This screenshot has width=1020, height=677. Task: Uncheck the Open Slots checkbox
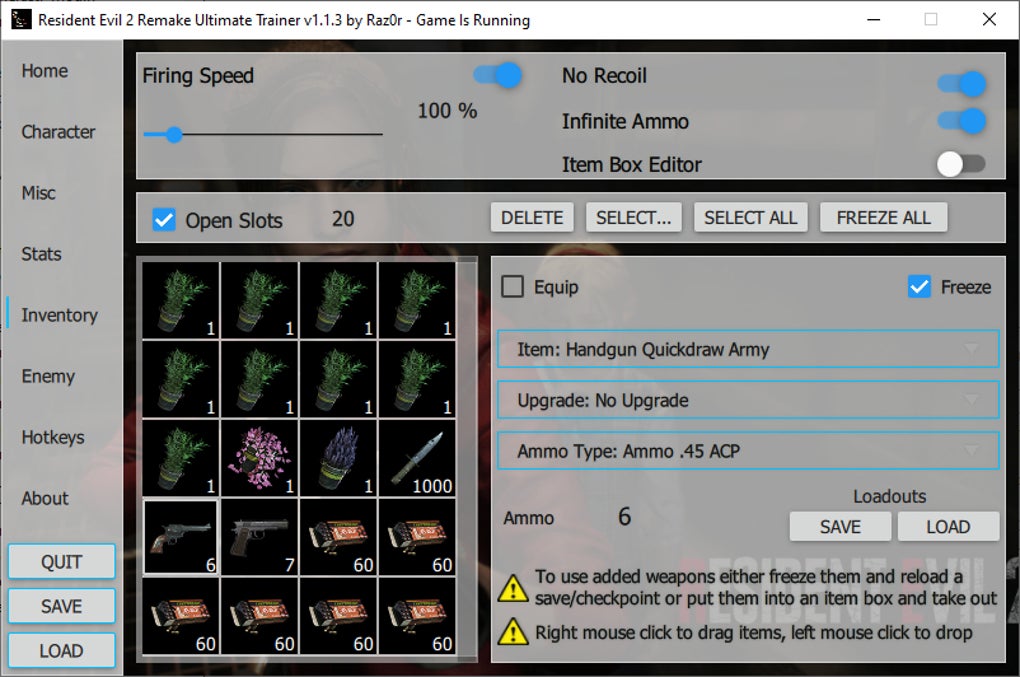tap(164, 220)
